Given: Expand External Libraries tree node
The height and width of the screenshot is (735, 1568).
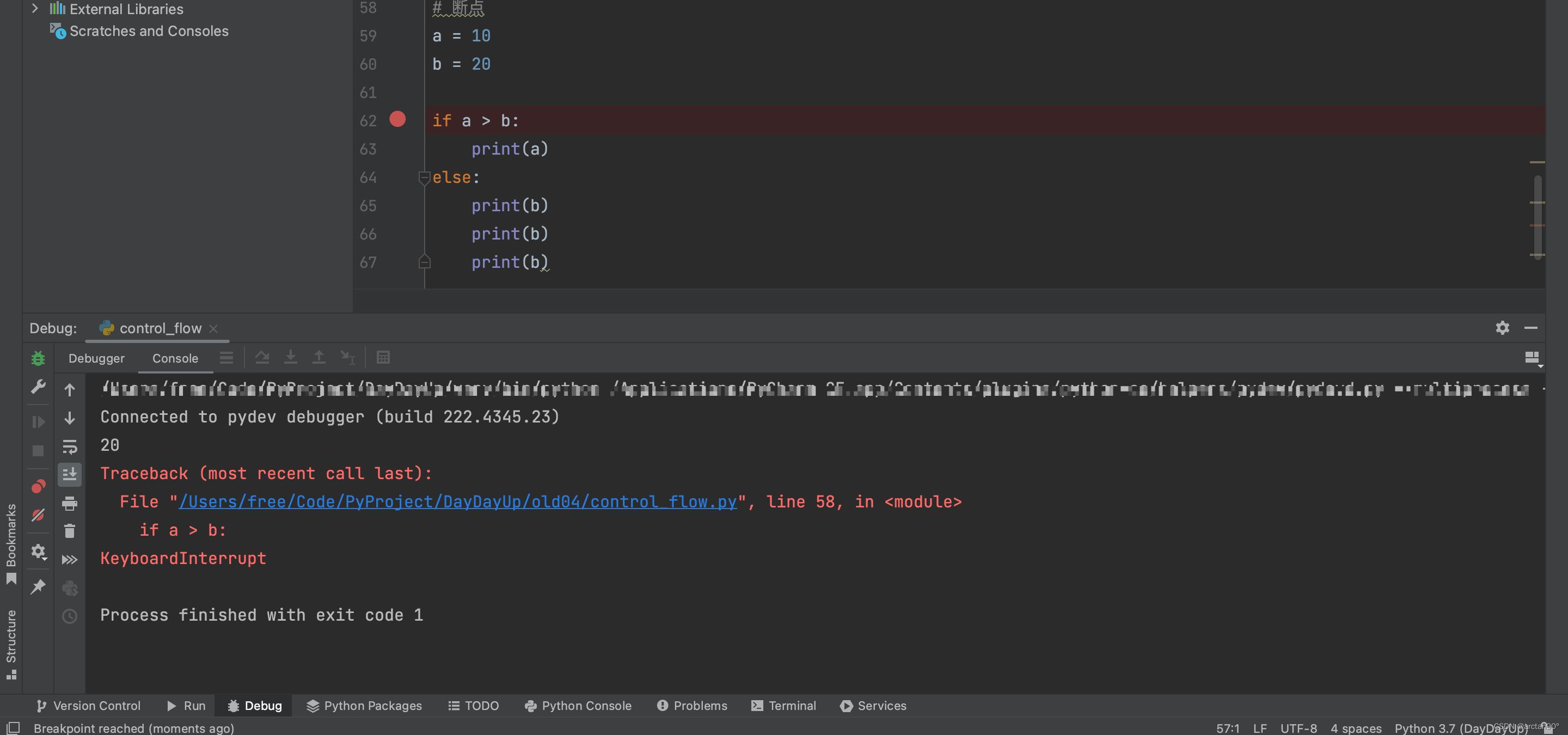Looking at the screenshot, I should coord(35,9).
